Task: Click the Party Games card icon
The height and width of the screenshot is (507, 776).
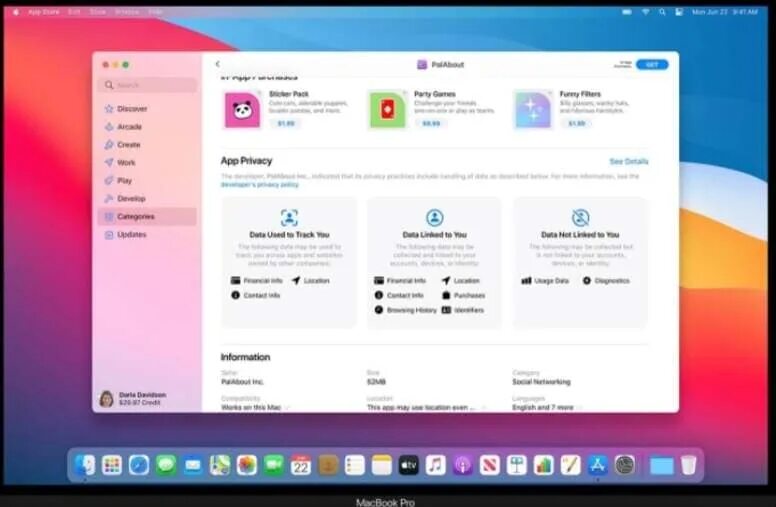Action: click(x=388, y=110)
